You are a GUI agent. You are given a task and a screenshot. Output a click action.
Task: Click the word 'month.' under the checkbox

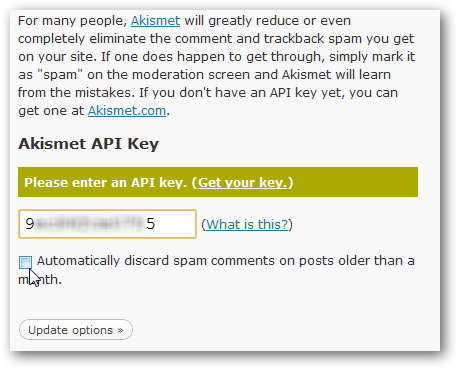click(40, 279)
